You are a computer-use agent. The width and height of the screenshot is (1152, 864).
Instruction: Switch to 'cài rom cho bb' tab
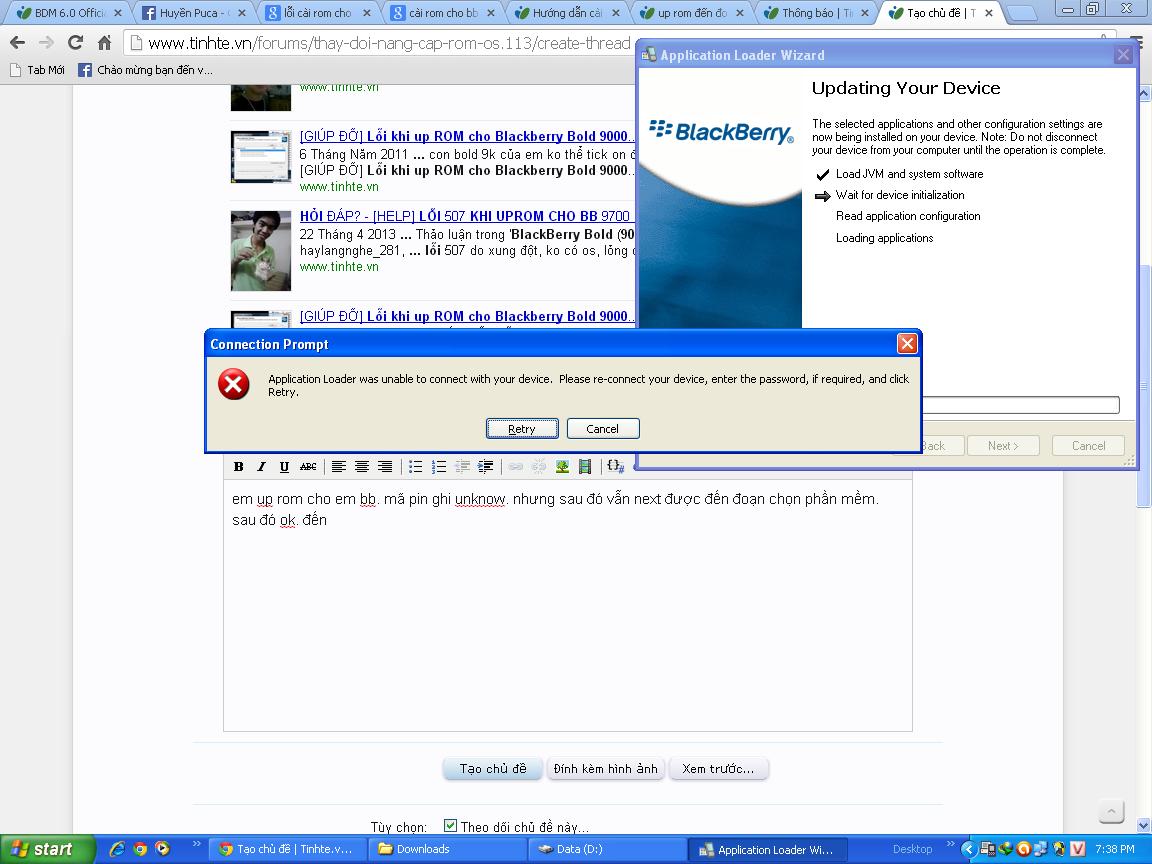click(442, 12)
